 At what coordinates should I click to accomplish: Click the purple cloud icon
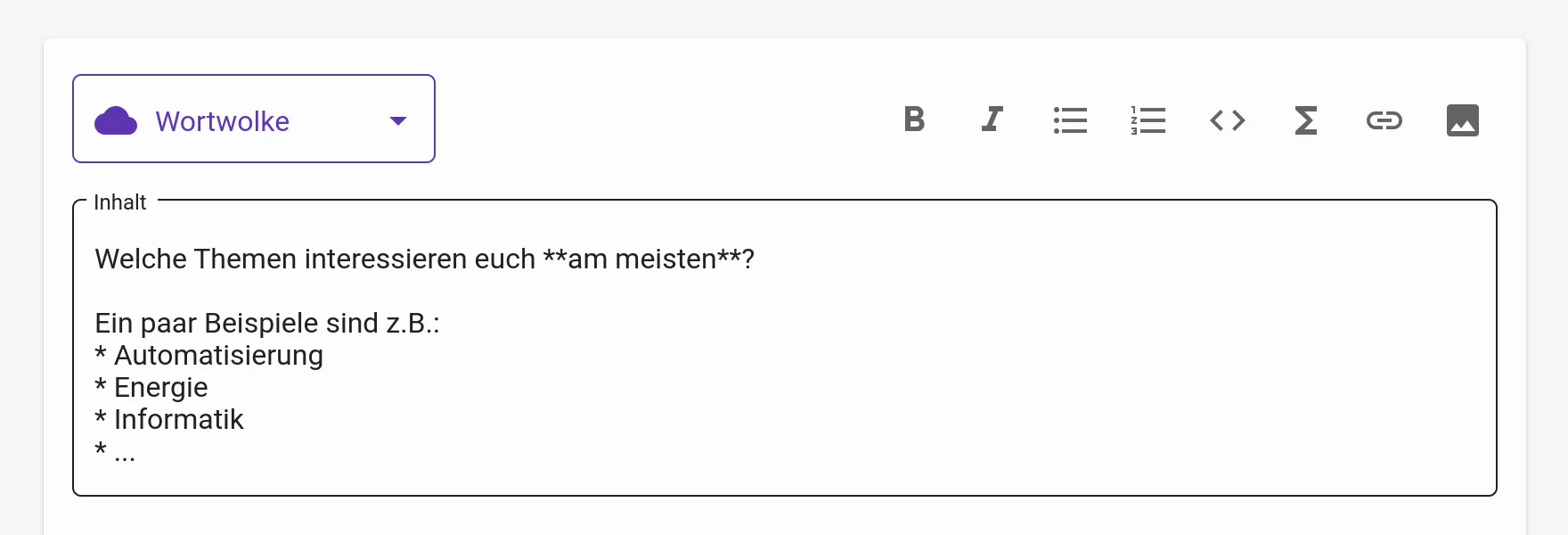click(x=116, y=120)
